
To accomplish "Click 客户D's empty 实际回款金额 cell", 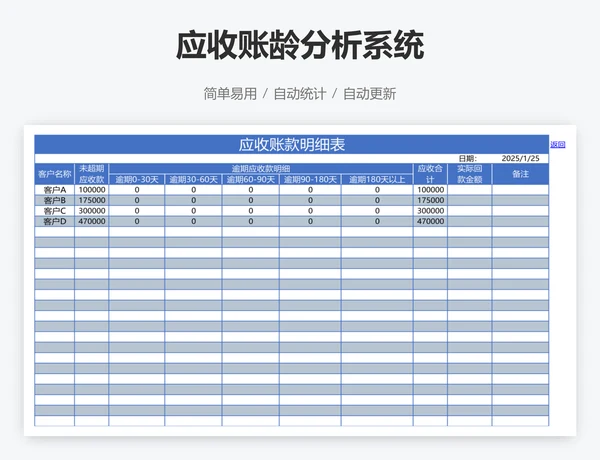I will [470, 221].
